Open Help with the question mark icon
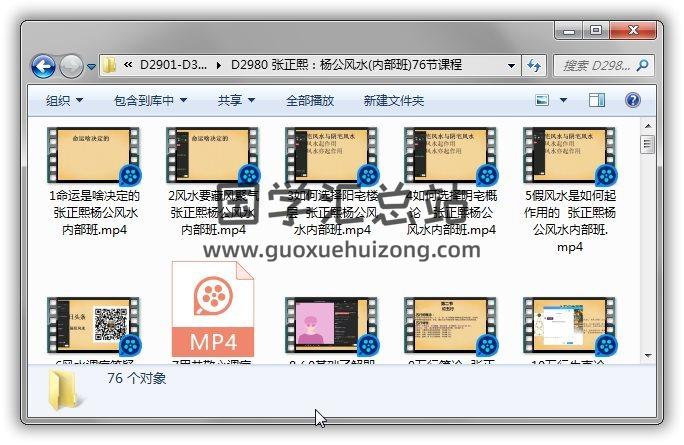684x445 pixels. pyautogui.click(x=632, y=100)
